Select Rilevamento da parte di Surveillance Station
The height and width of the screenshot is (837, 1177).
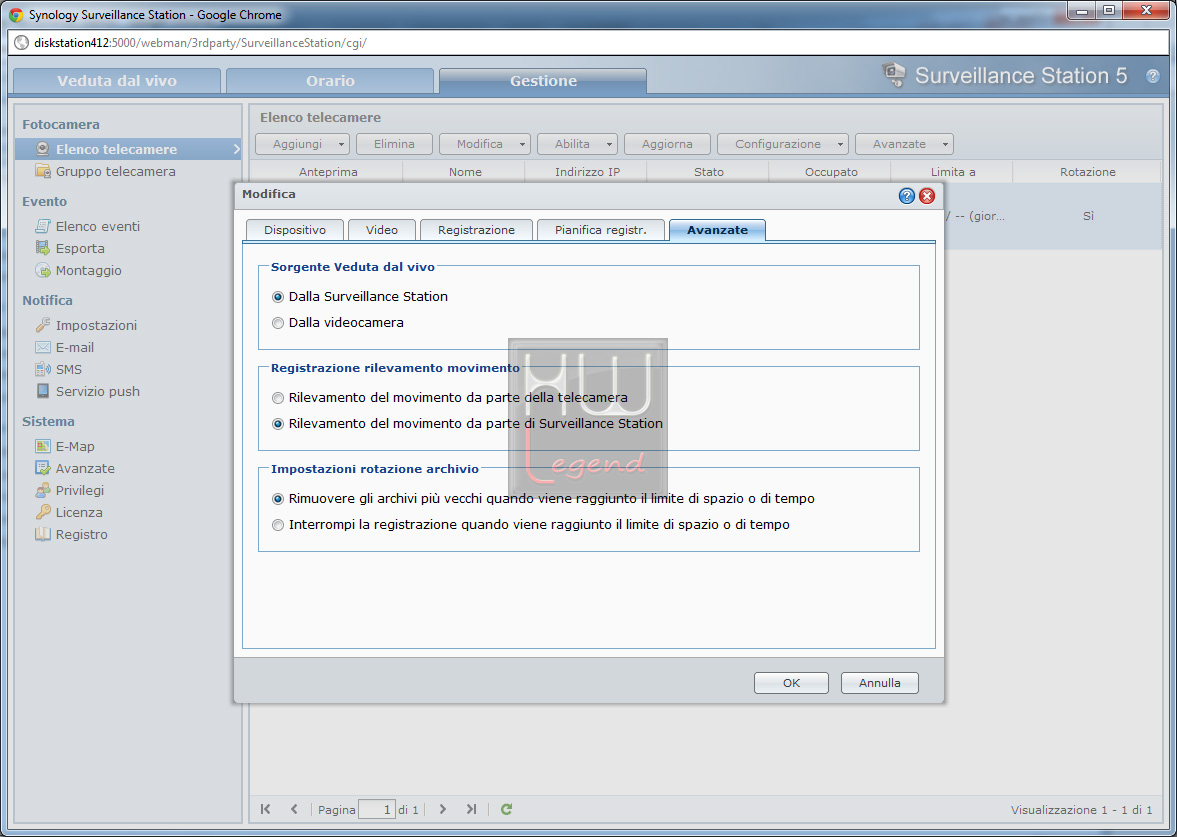(x=278, y=424)
